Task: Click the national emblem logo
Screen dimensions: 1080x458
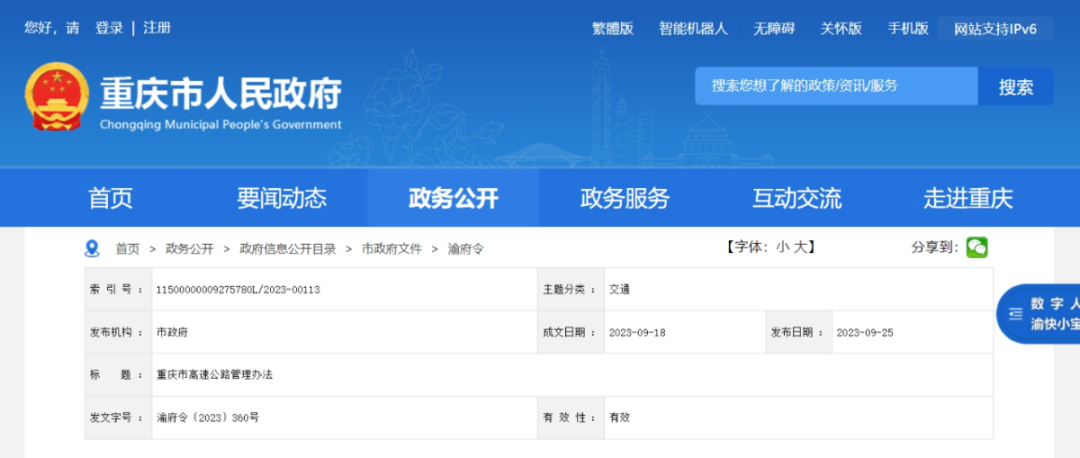Action: (56, 97)
